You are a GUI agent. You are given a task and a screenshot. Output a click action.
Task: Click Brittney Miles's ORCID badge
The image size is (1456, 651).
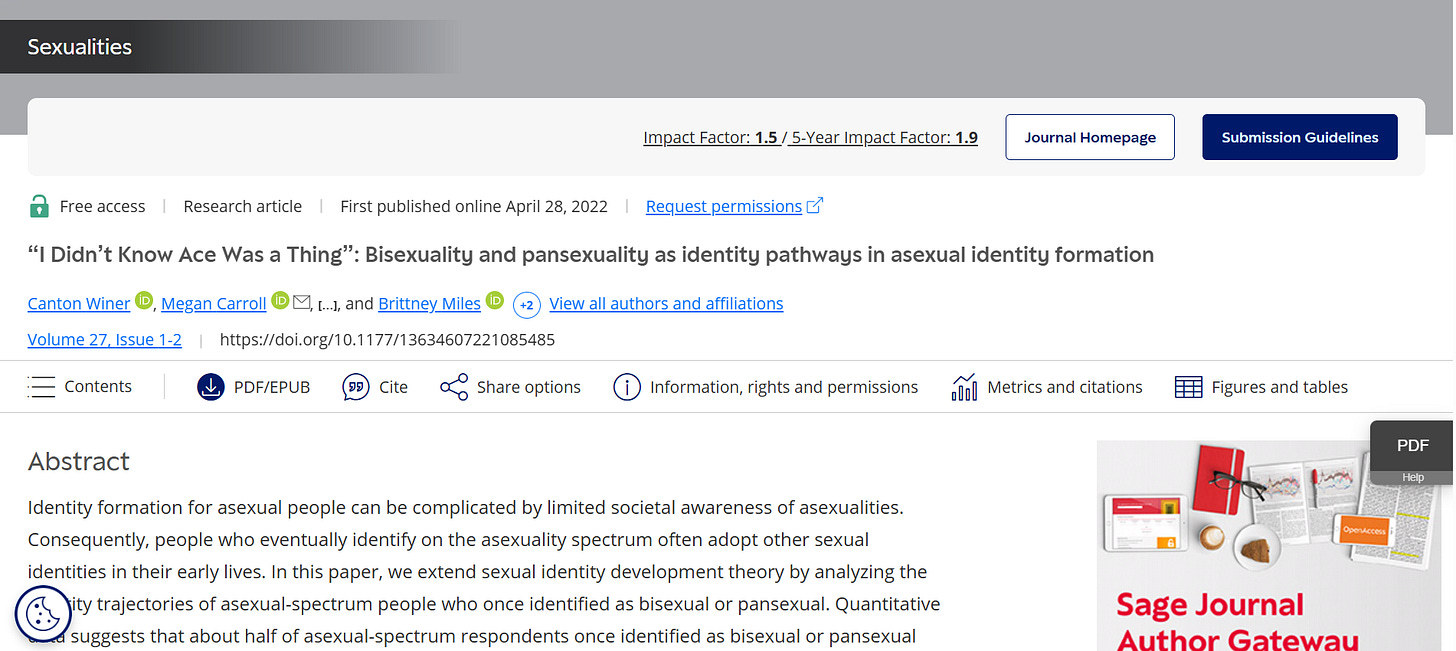[x=494, y=298]
